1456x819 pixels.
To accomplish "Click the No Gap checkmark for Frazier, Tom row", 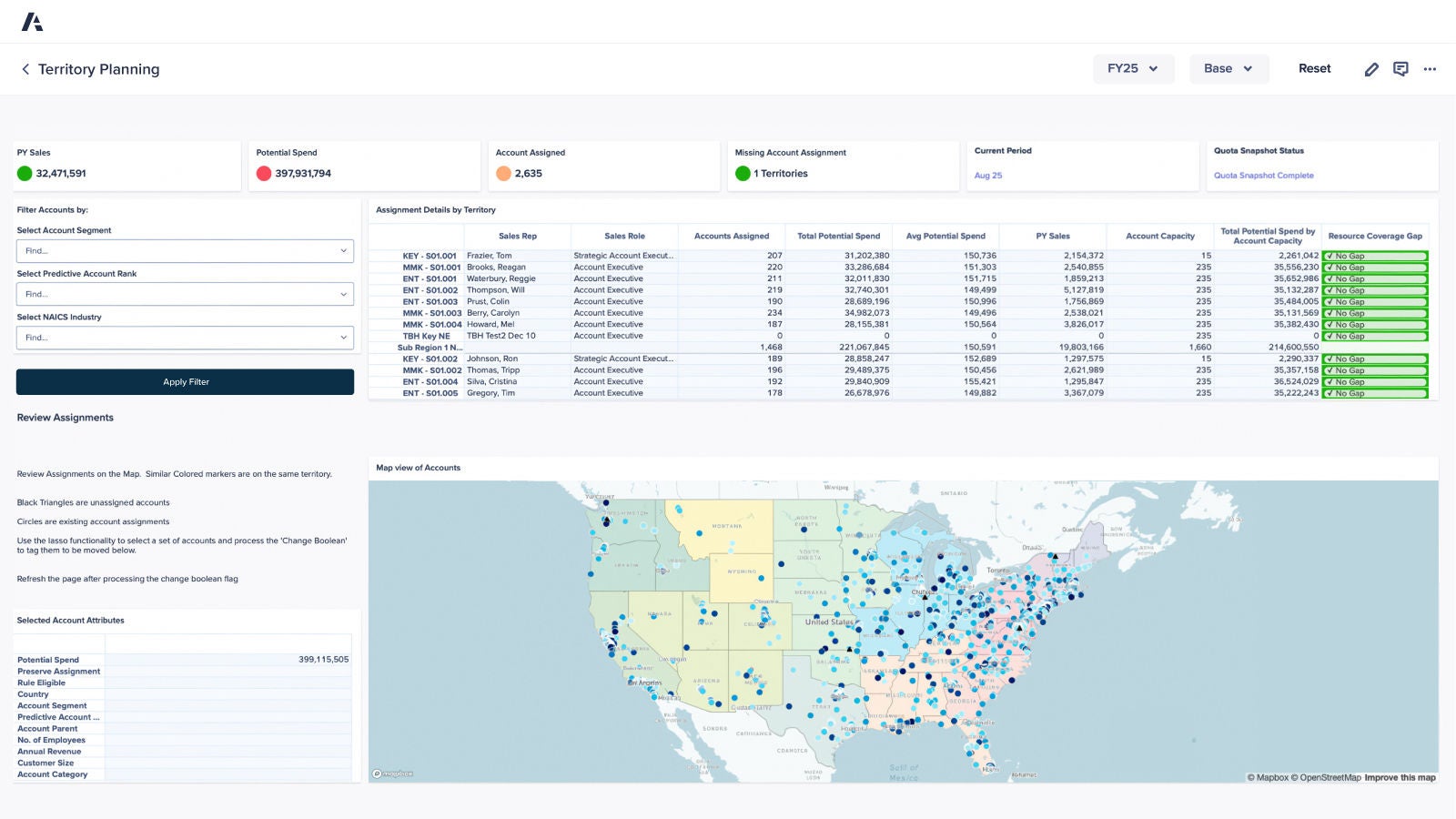I will pos(1374,256).
